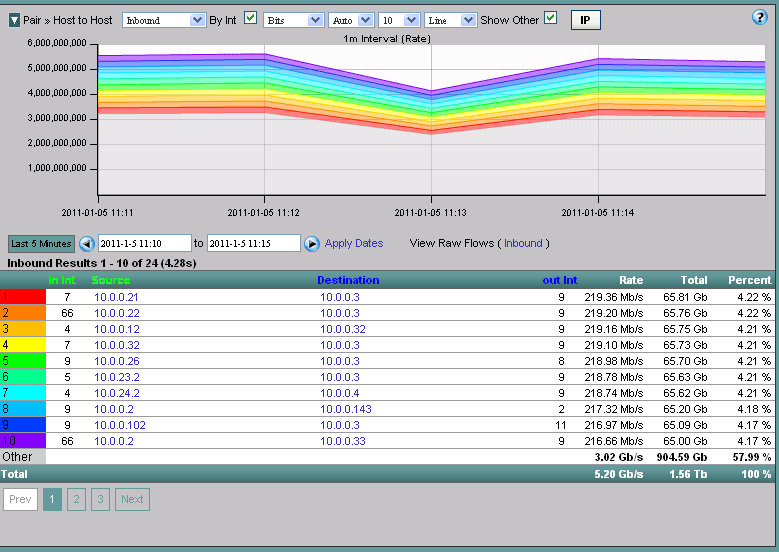Click the red color swatch for row 1
The width and height of the screenshot is (779, 552).
(x=23, y=297)
